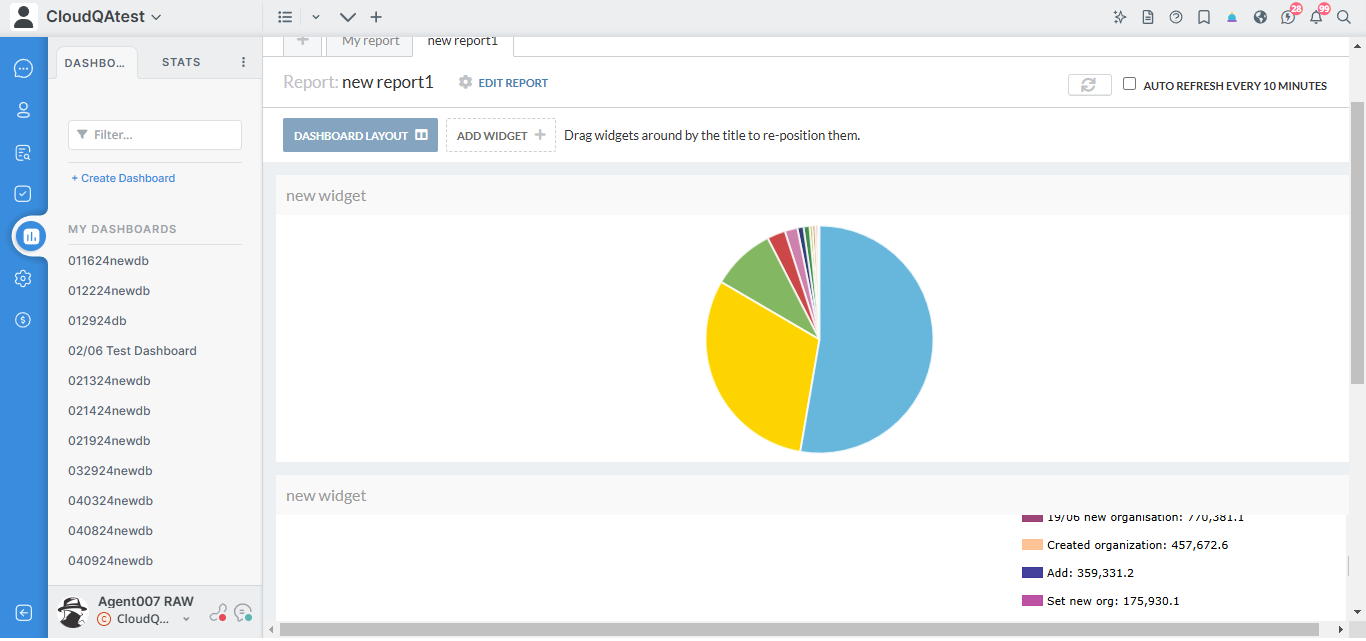Toggle the chat availability status icon
The width and height of the screenshot is (1366, 641).
pos(243,613)
